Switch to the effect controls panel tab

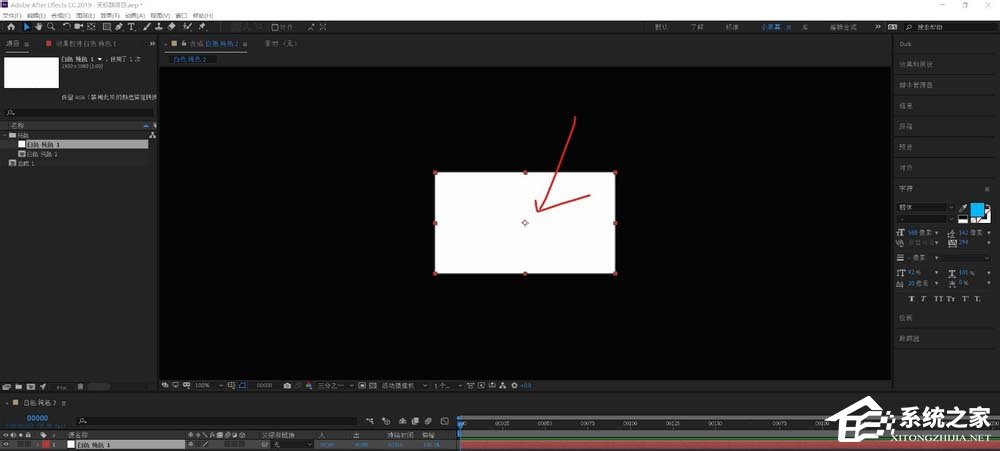coord(84,44)
